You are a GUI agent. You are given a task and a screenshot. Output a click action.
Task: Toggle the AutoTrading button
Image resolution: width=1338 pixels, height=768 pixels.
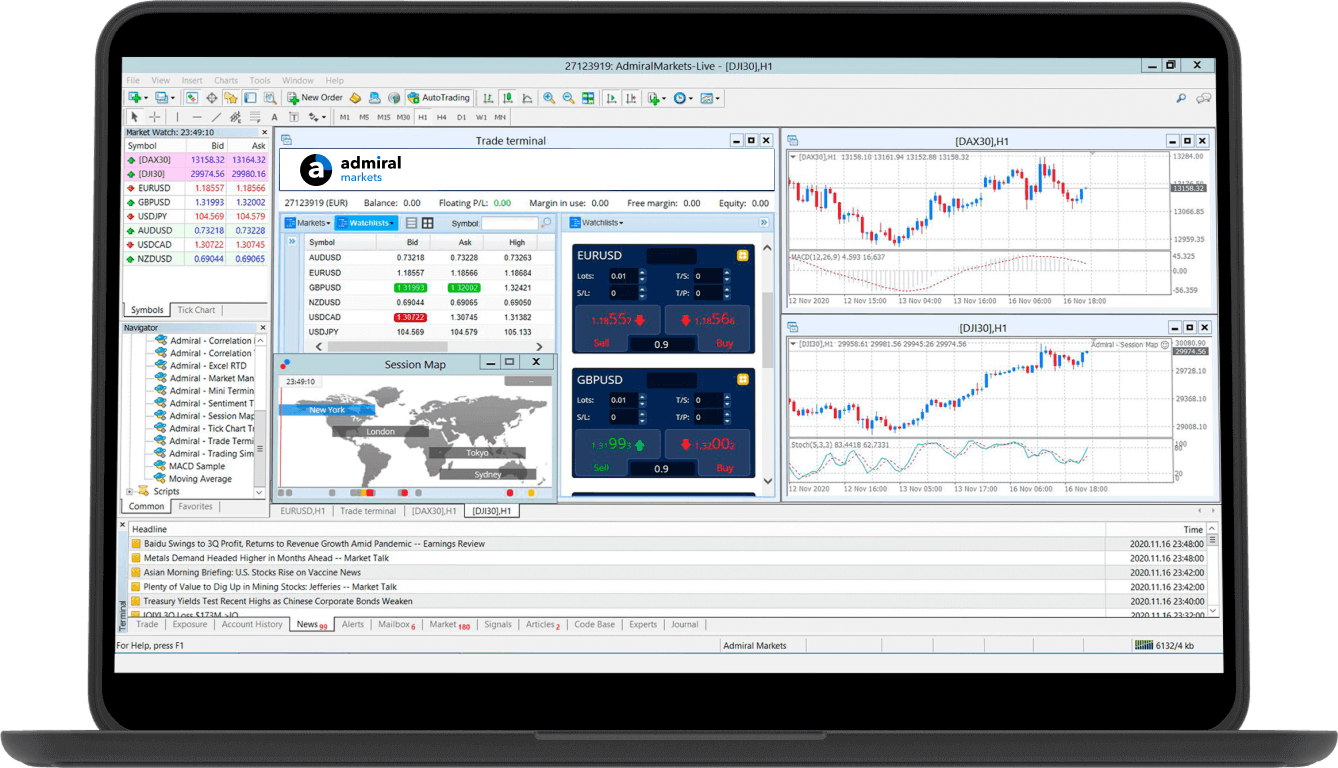point(439,98)
